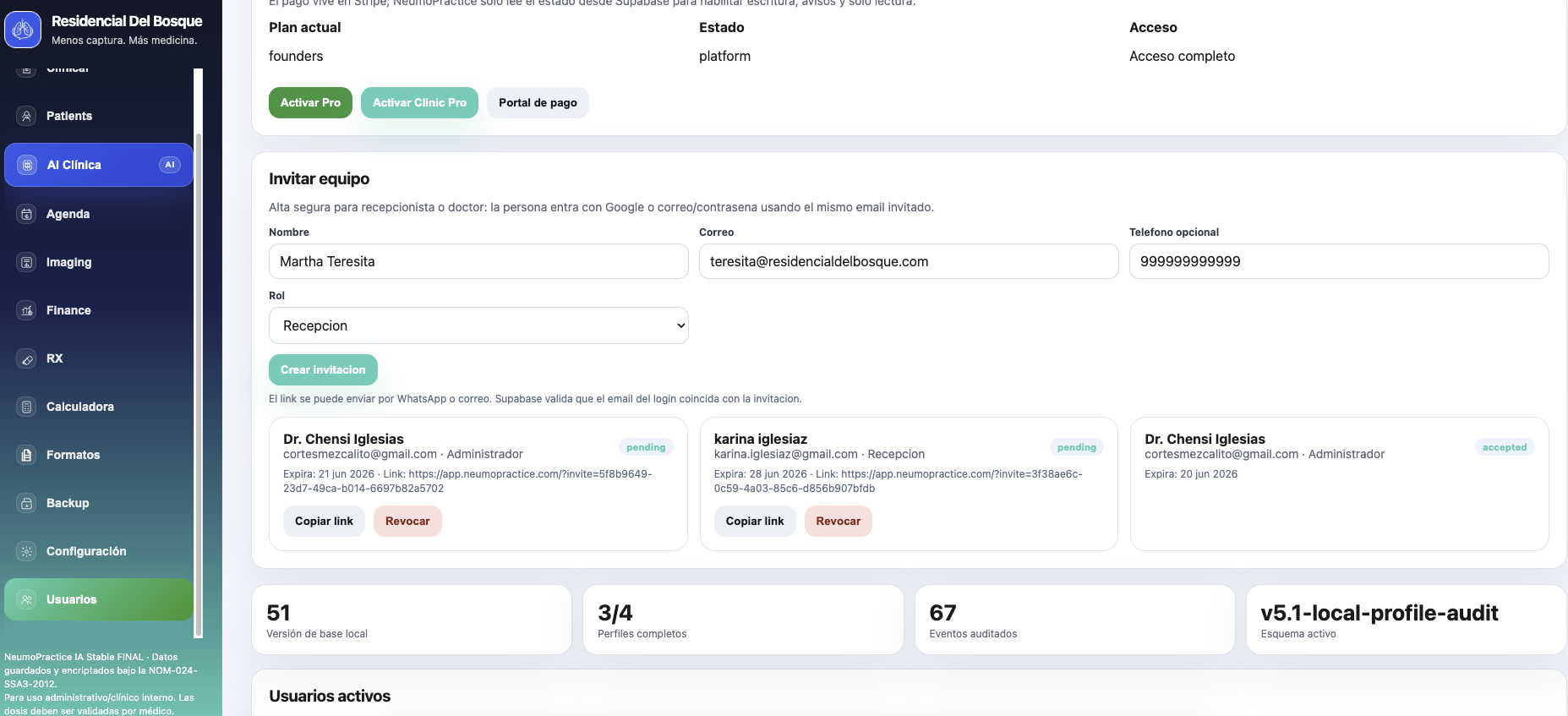Copy link for cortesmezcalito pending invitation
The width and height of the screenshot is (1568, 716).
click(324, 521)
